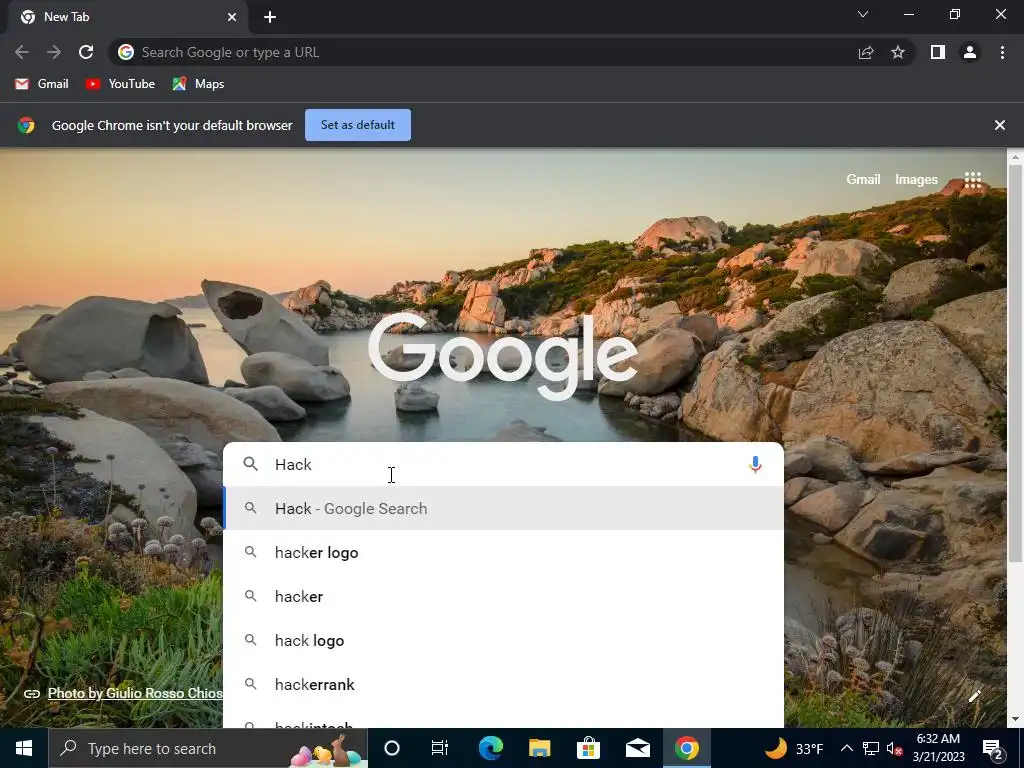Open the Google apps grid

coord(973,180)
